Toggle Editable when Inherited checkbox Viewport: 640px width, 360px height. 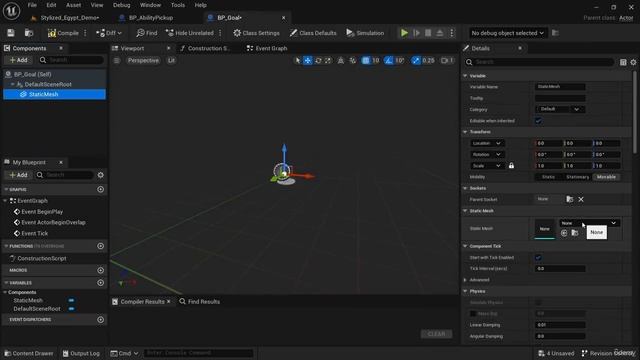pos(538,121)
